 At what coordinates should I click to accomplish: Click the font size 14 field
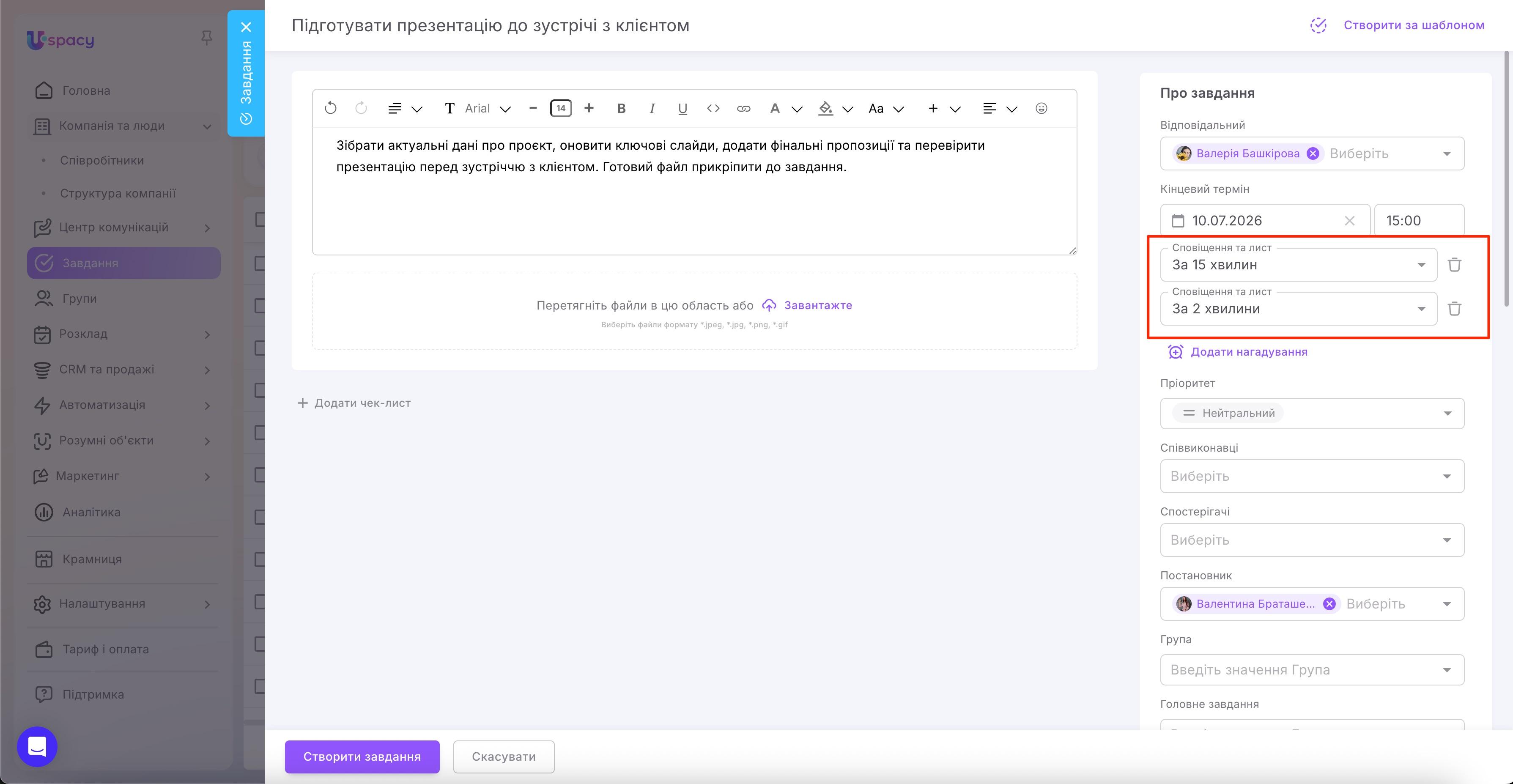(x=560, y=108)
